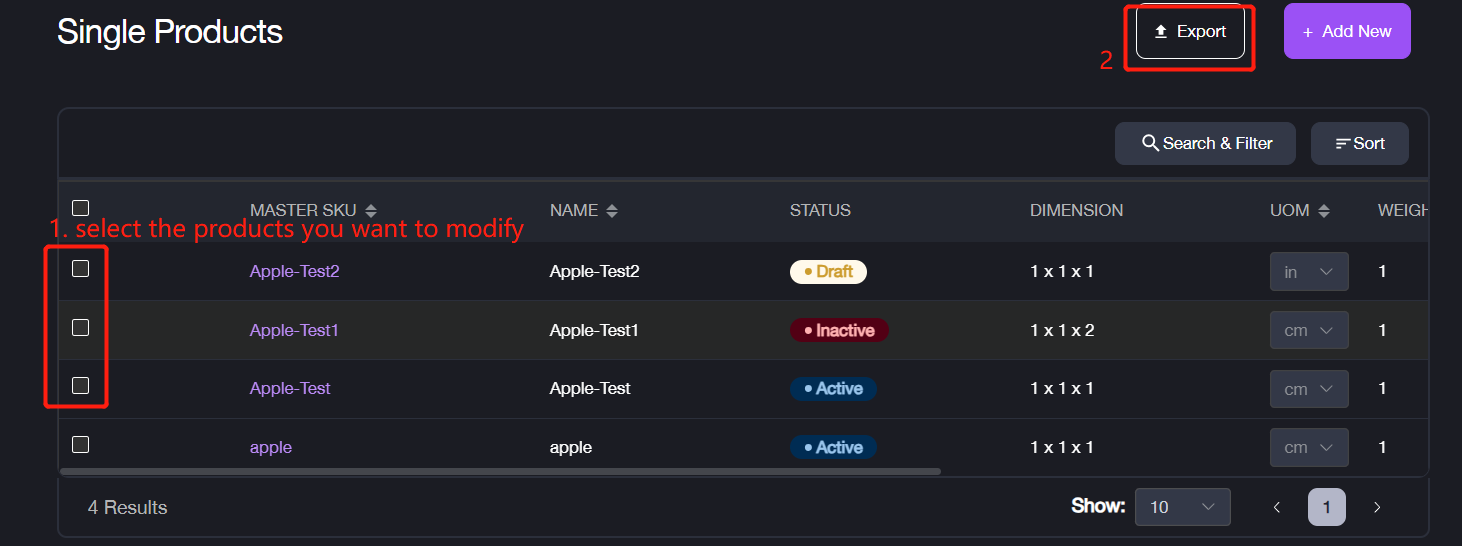Sort by the NAME column arrows

(612, 211)
